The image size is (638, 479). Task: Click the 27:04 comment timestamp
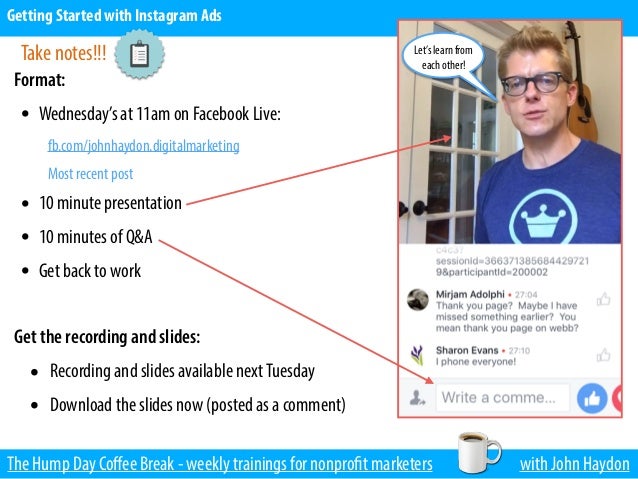pyautogui.click(x=526, y=295)
